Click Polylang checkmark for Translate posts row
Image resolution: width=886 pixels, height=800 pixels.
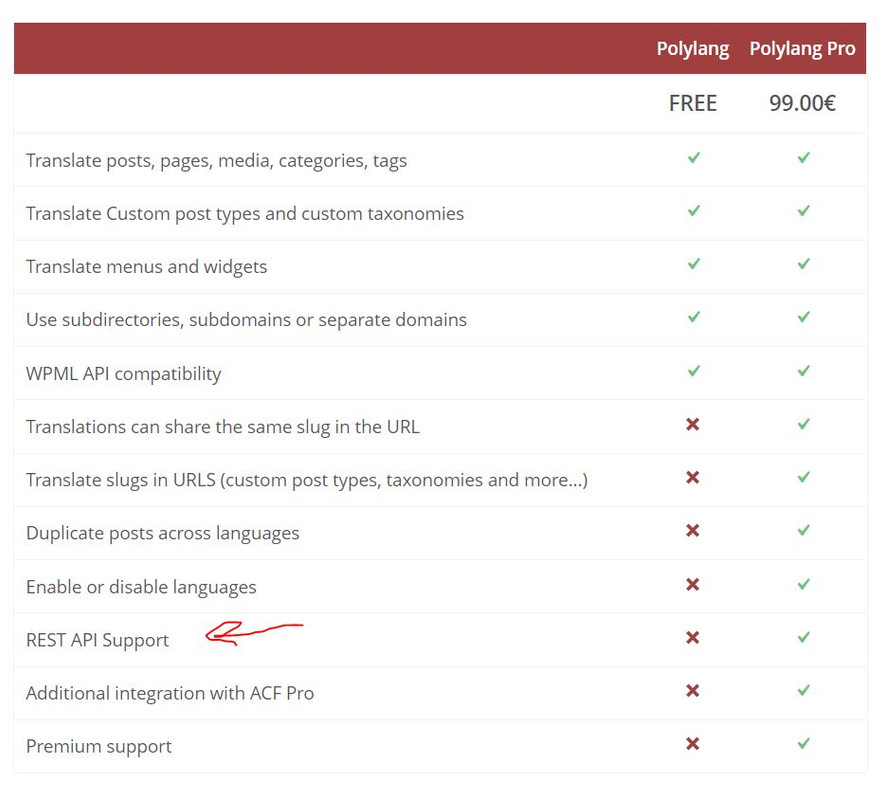click(x=694, y=158)
